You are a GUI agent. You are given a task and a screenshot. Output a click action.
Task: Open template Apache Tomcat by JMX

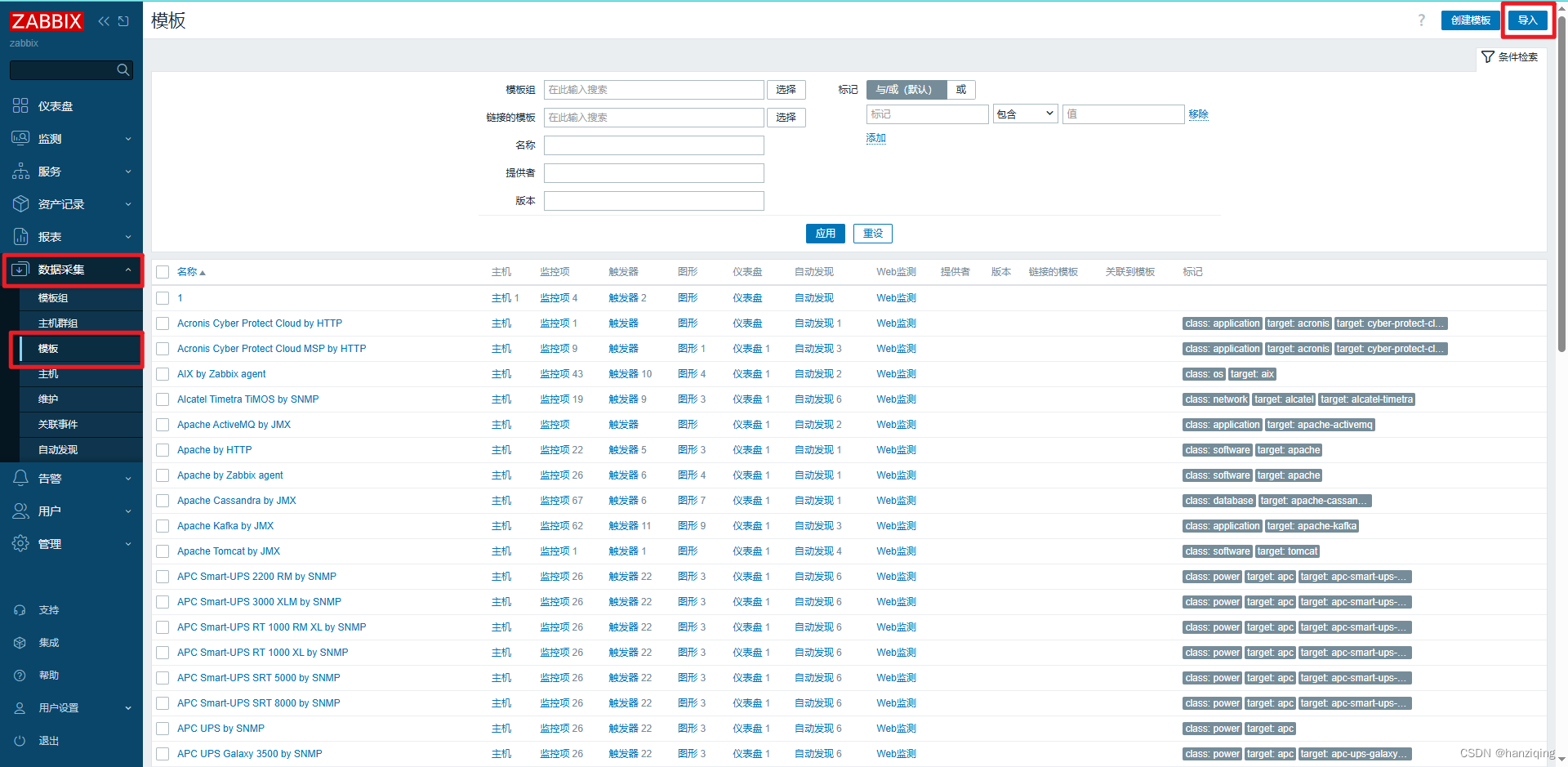[229, 551]
